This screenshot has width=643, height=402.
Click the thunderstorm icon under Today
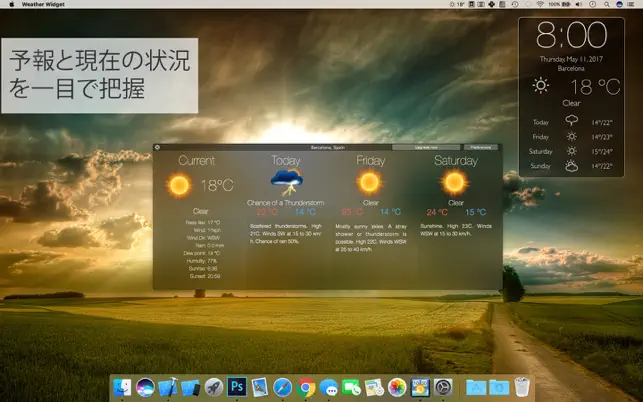(x=288, y=182)
